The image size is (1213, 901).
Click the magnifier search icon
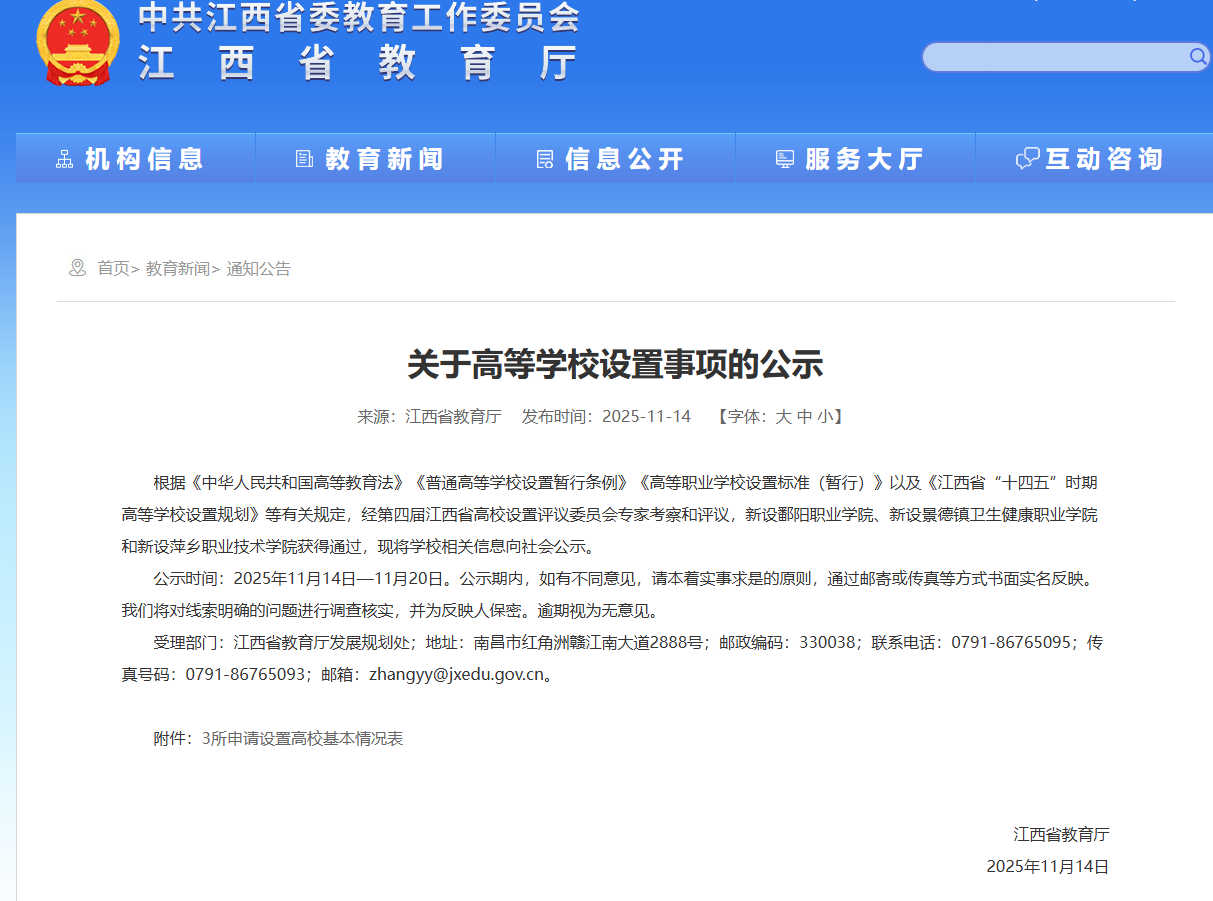[x=1197, y=57]
